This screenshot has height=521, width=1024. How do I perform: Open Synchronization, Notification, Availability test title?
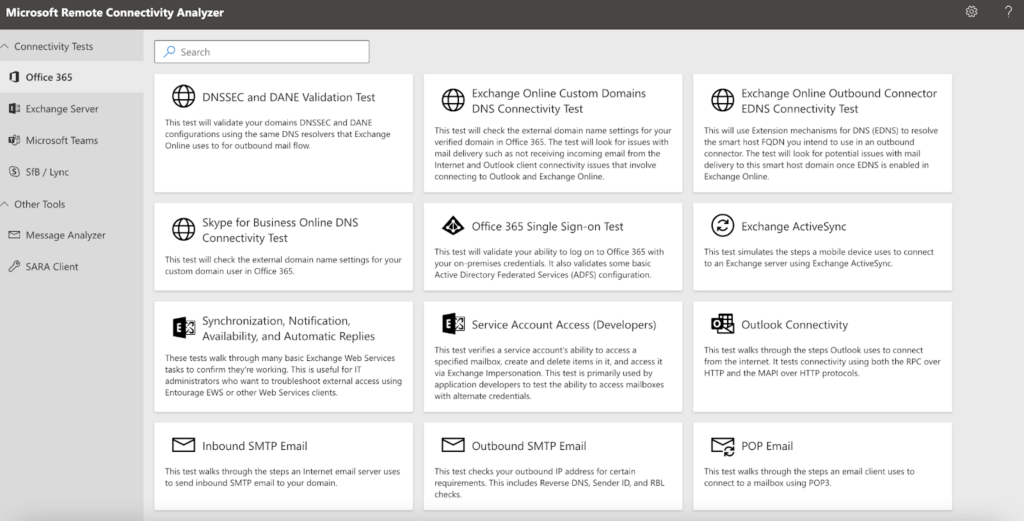289,328
